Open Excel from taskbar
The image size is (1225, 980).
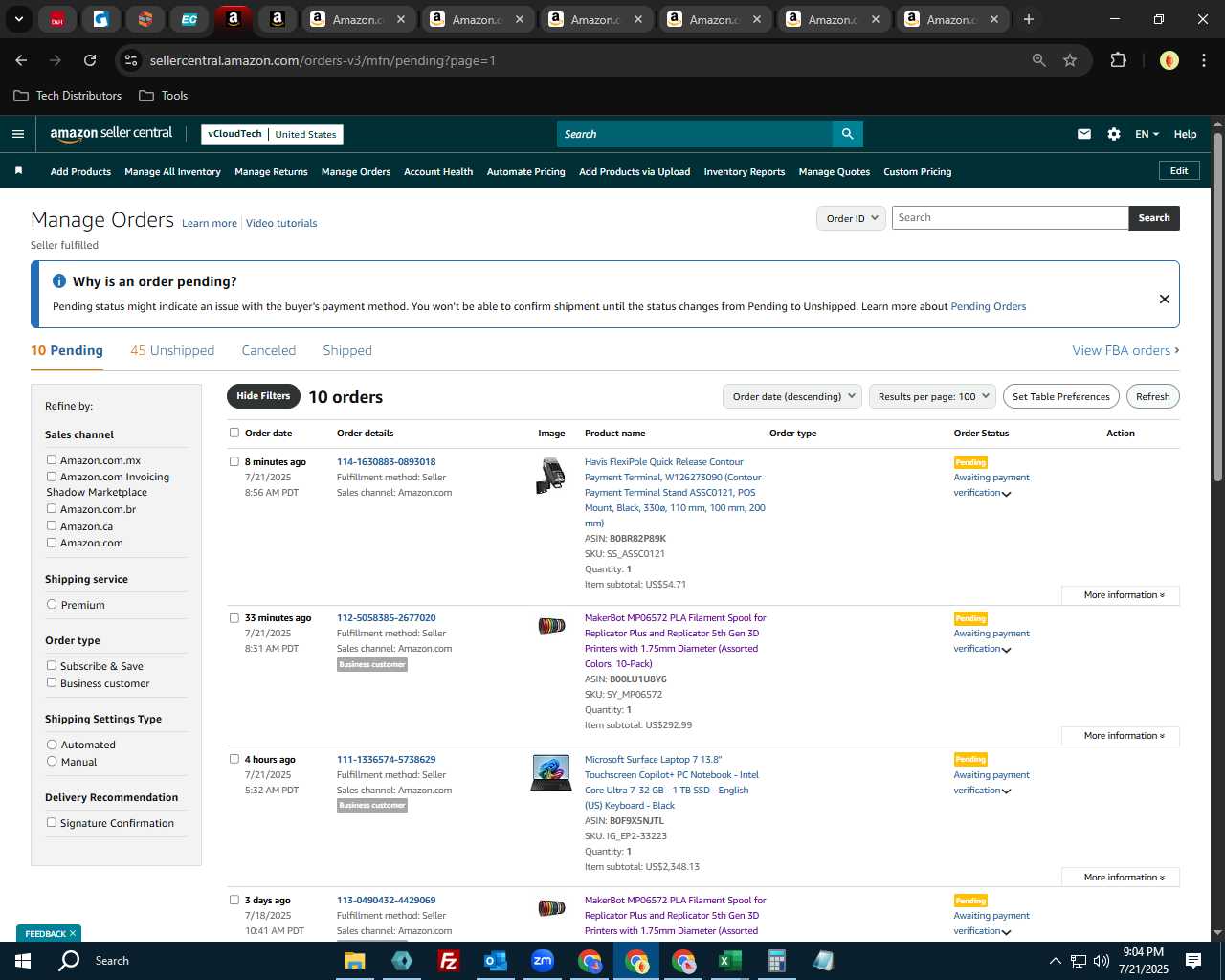729,961
